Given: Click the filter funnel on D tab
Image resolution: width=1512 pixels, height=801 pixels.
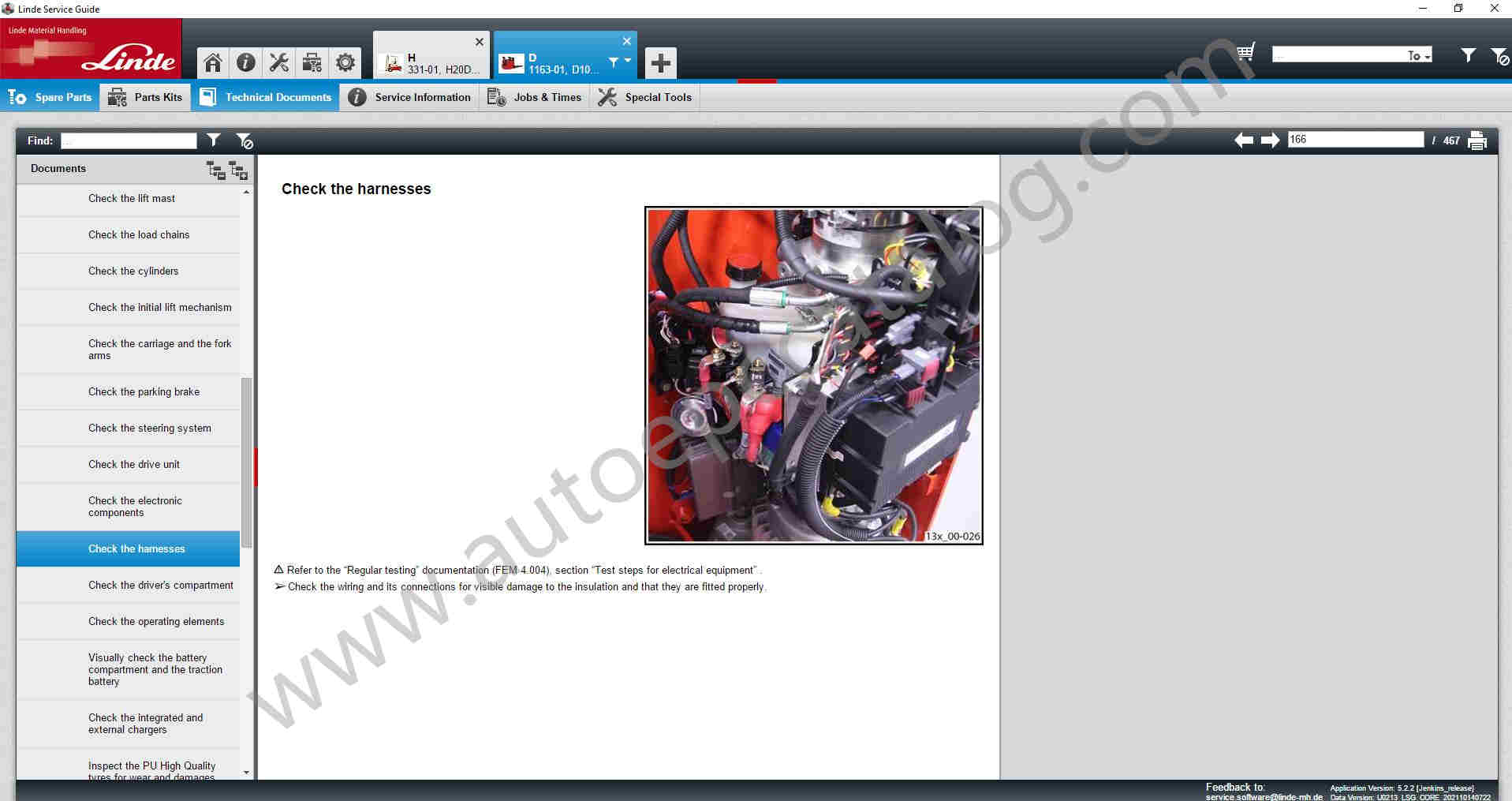Looking at the screenshot, I should (614, 62).
